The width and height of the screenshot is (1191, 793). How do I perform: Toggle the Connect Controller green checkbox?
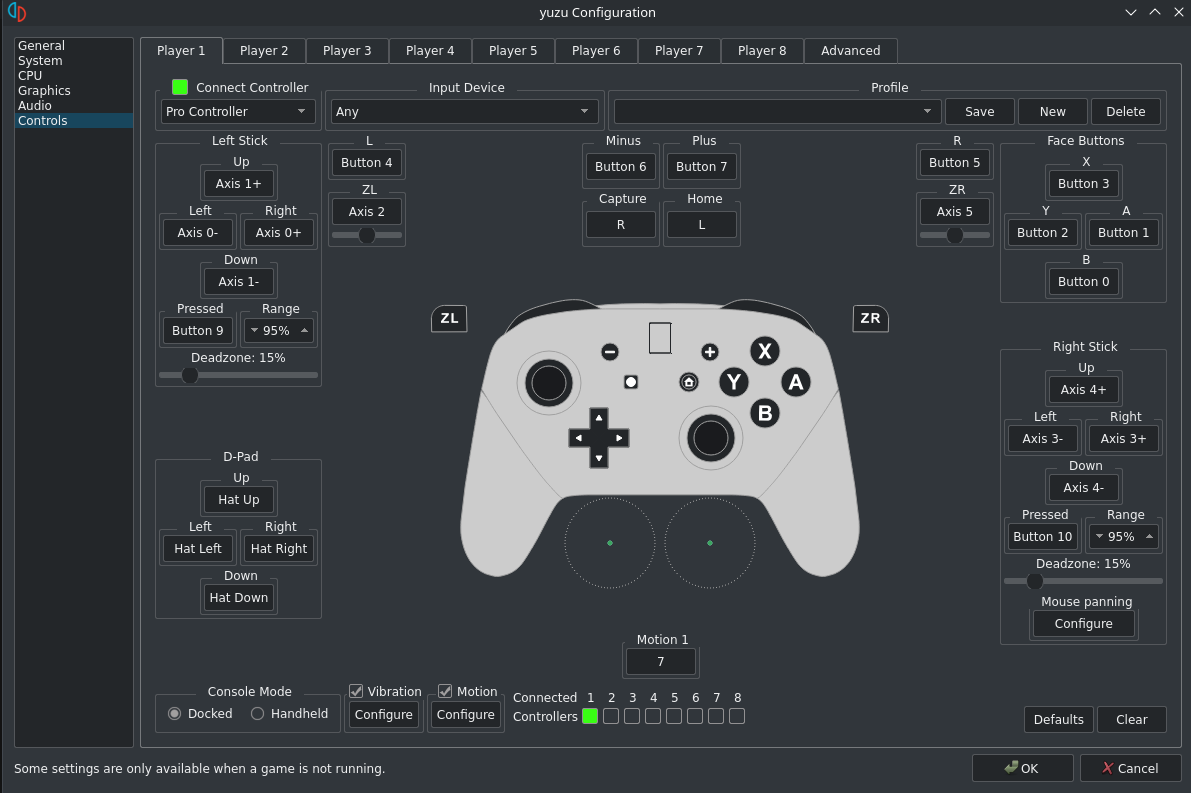[180, 87]
